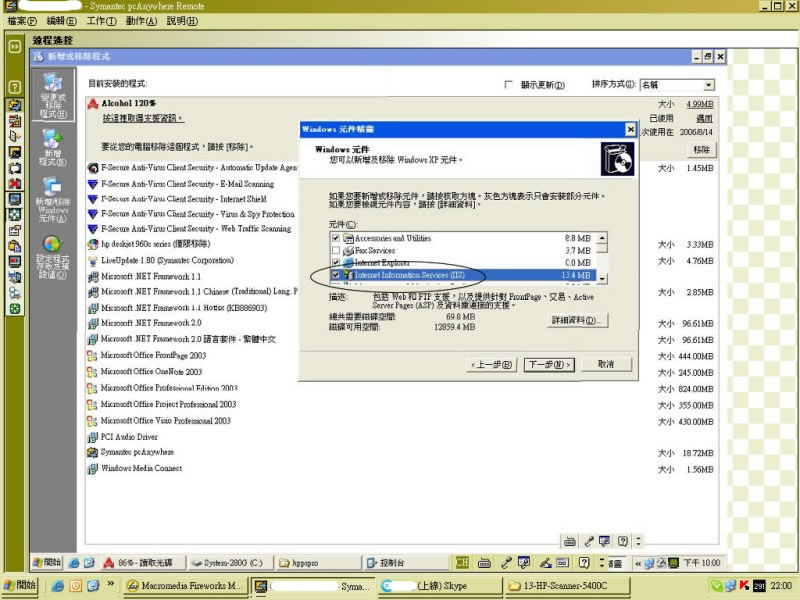Click the keyboard icon on the floating IME toolbar

click(x=570, y=541)
